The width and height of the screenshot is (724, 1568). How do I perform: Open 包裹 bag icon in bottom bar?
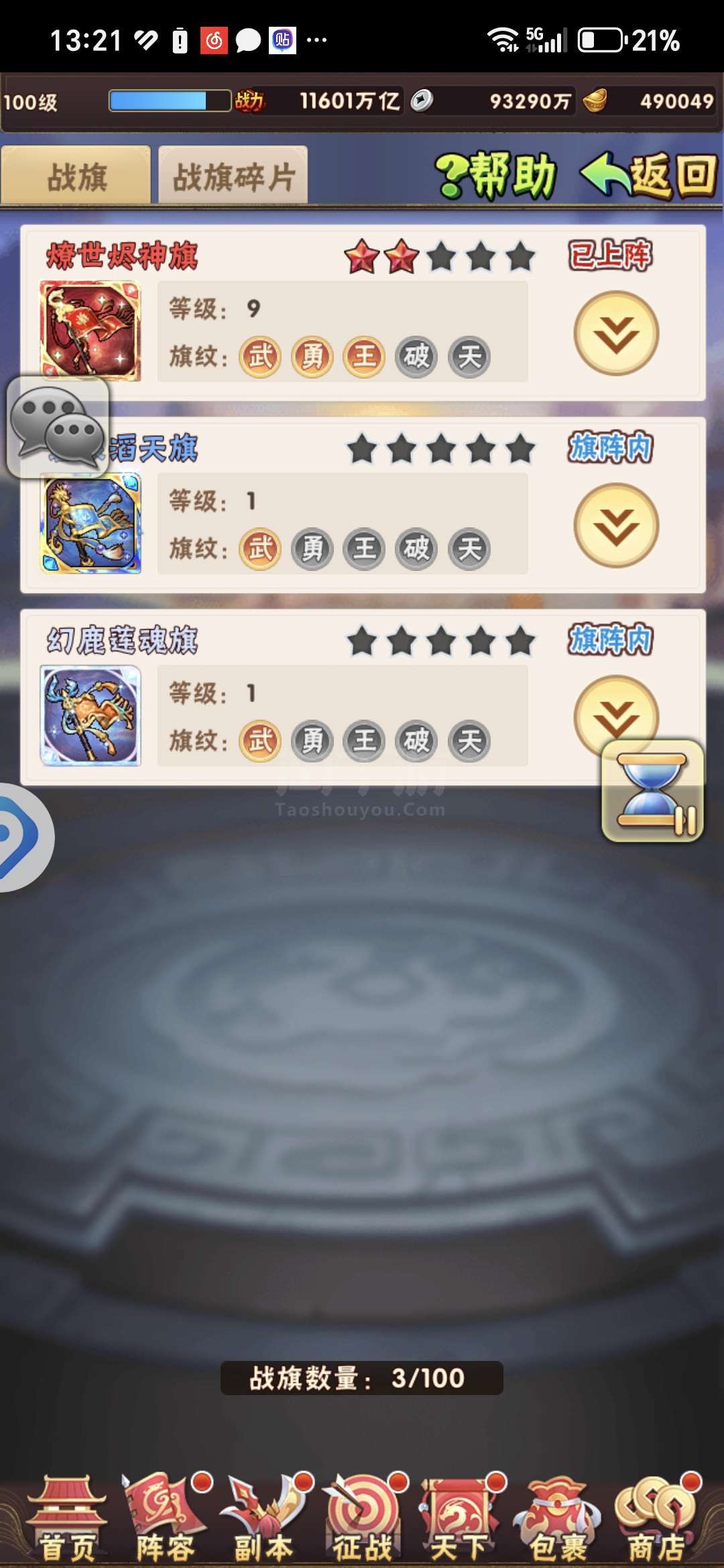pyautogui.click(x=558, y=1519)
